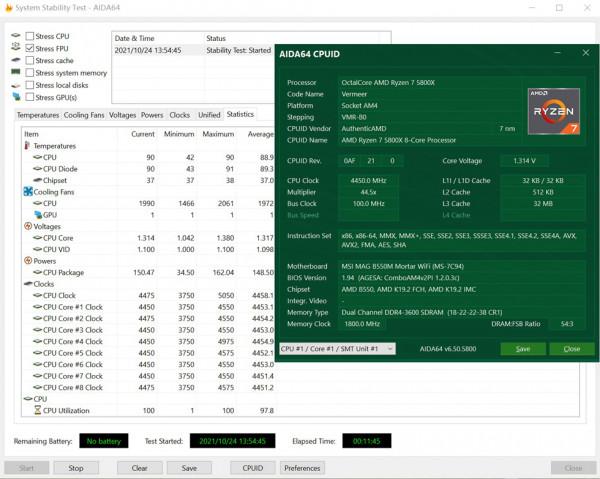Image resolution: width=600 pixels, height=479 pixels.
Task: Click the Core Voltage value 1.314 V
Action: [524, 161]
